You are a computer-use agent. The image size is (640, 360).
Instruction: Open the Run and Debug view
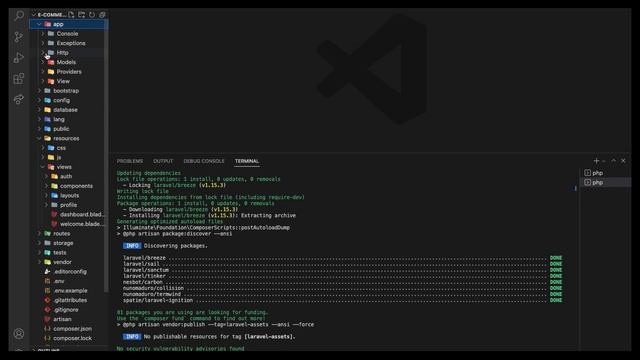pyautogui.click(x=19, y=58)
